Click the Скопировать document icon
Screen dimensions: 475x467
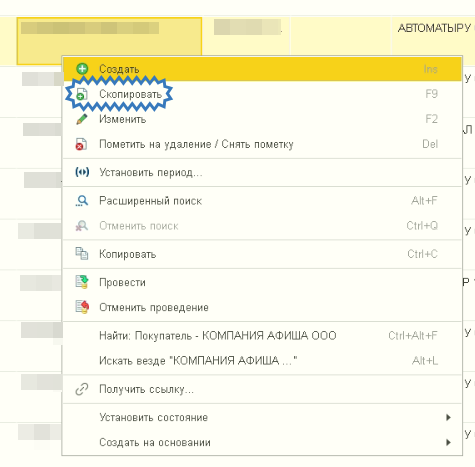(82, 94)
